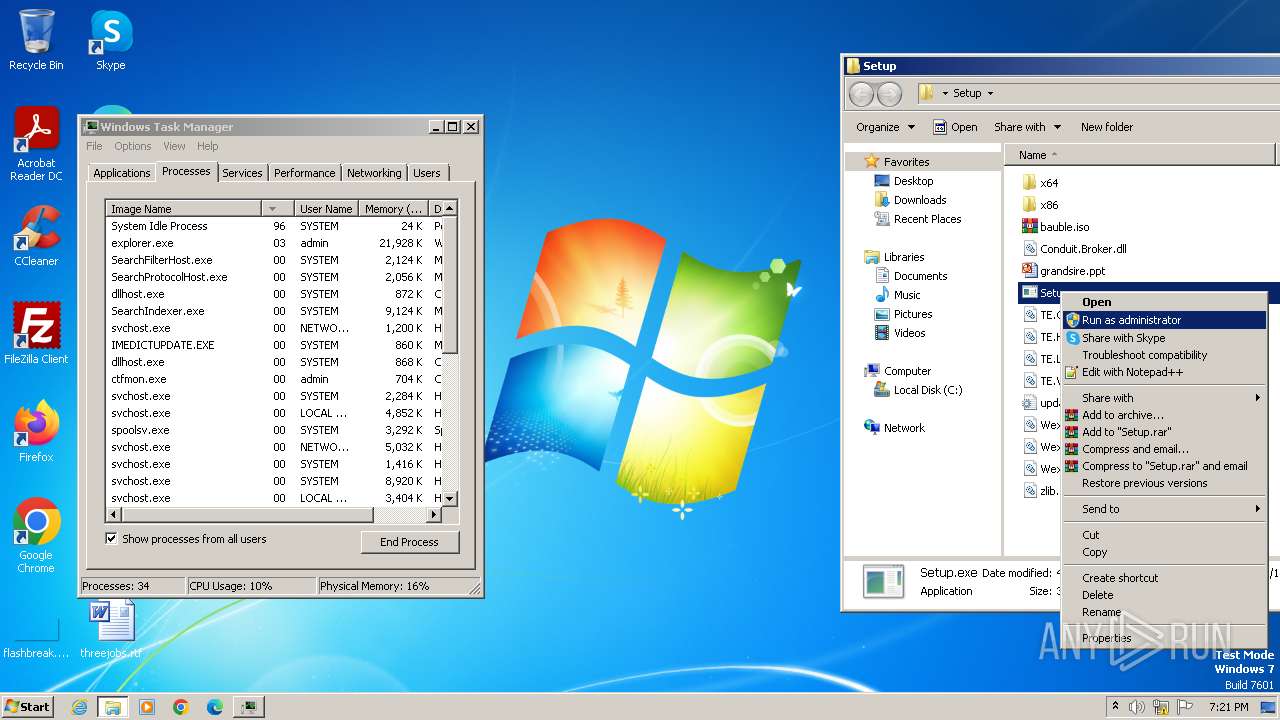Click End Process button
Screen dimensions: 1280x720
click(409, 542)
